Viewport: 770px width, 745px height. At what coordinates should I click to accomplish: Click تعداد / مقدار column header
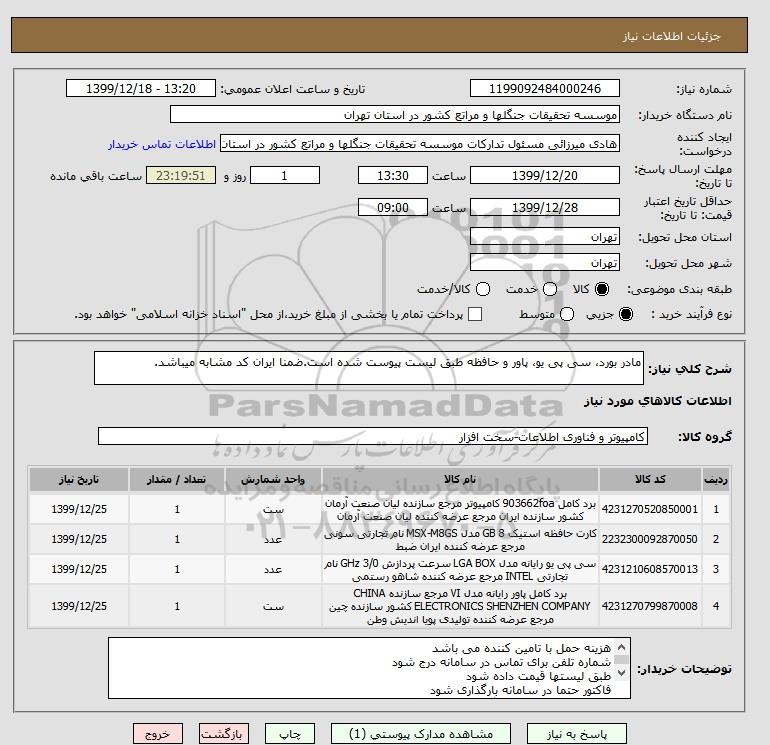[x=177, y=480]
